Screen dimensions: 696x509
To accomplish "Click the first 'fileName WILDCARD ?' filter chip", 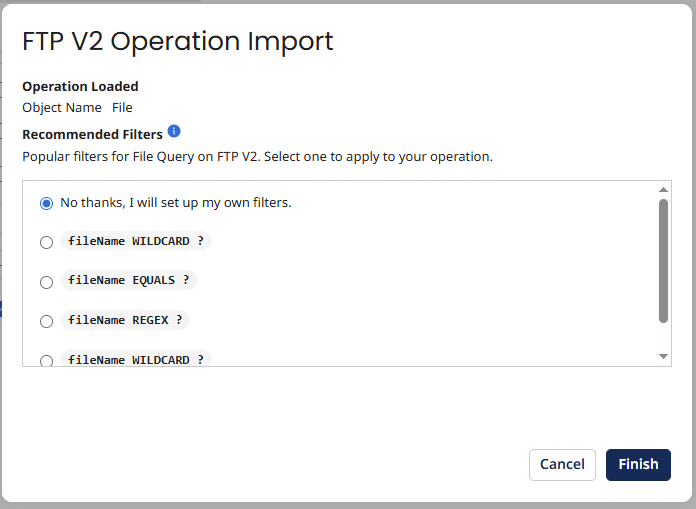I will [136, 241].
